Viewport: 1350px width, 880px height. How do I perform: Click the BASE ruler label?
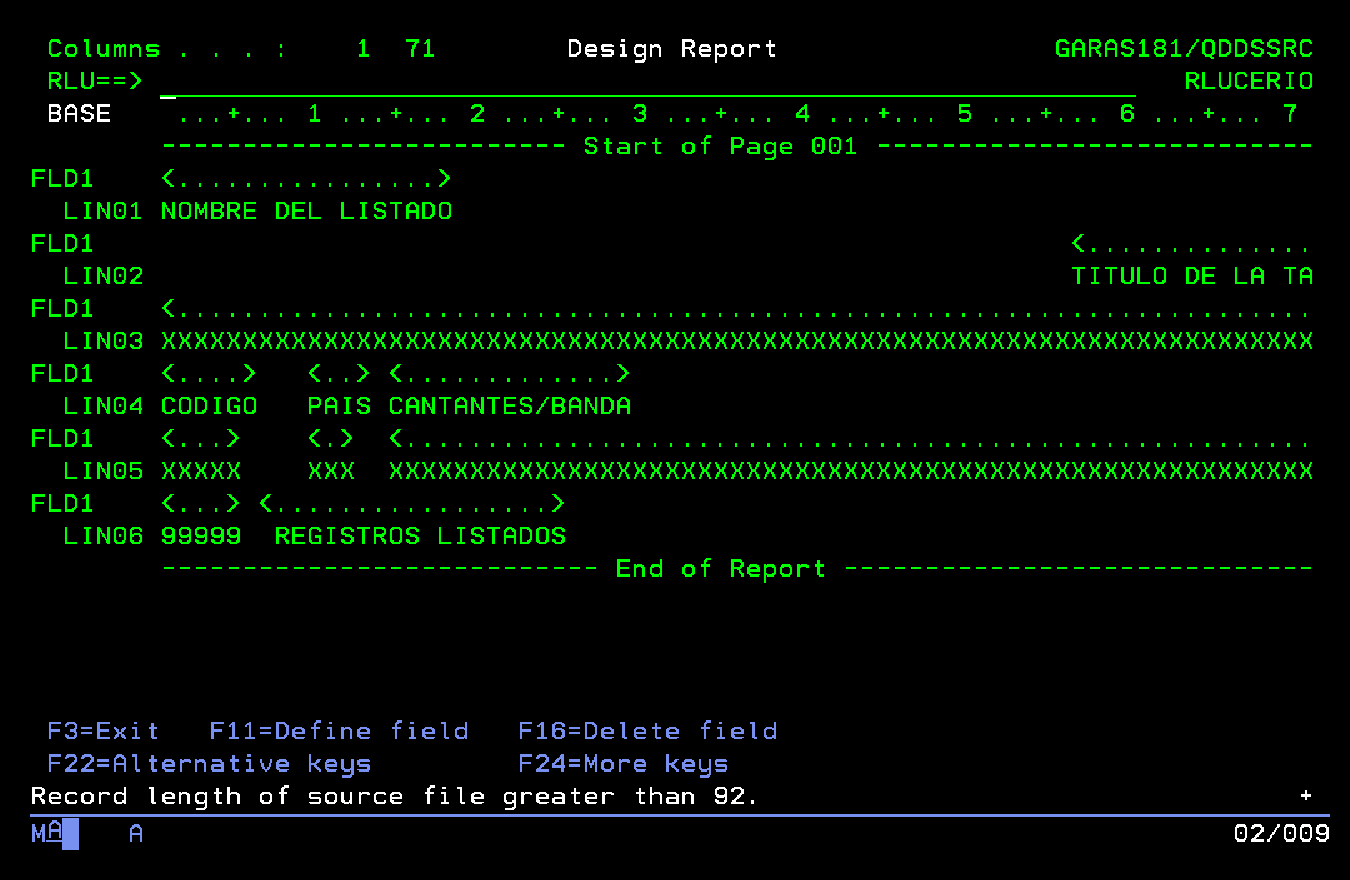click(x=79, y=114)
